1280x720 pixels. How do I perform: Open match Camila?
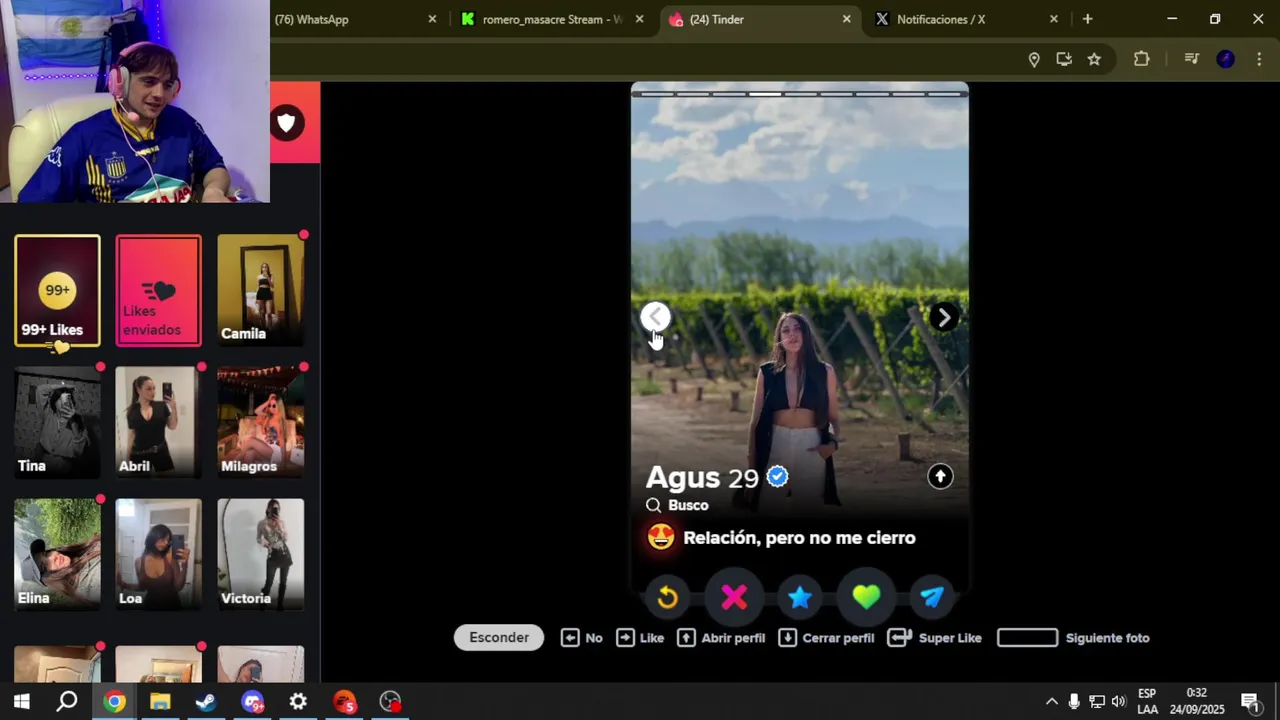pyautogui.click(x=260, y=291)
